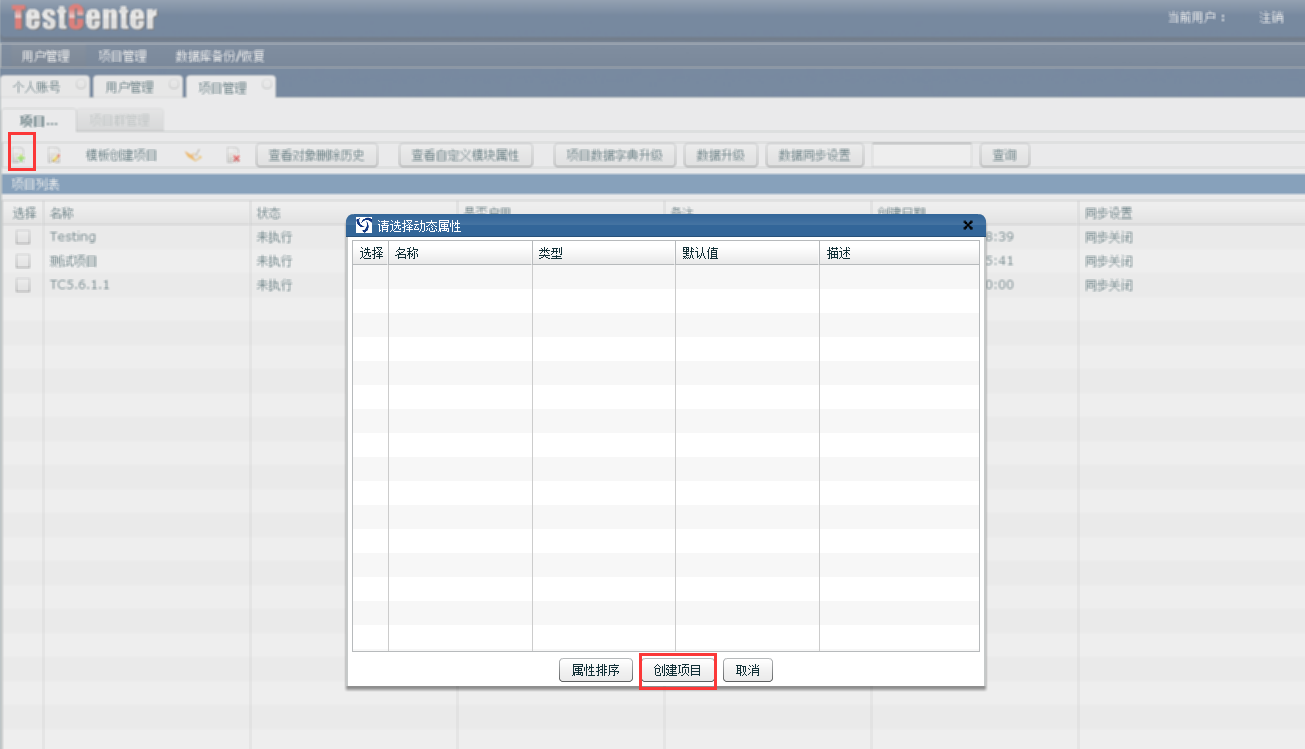Switch to the 个人账号 tab
The image size is (1305, 749).
click(x=37, y=88)
